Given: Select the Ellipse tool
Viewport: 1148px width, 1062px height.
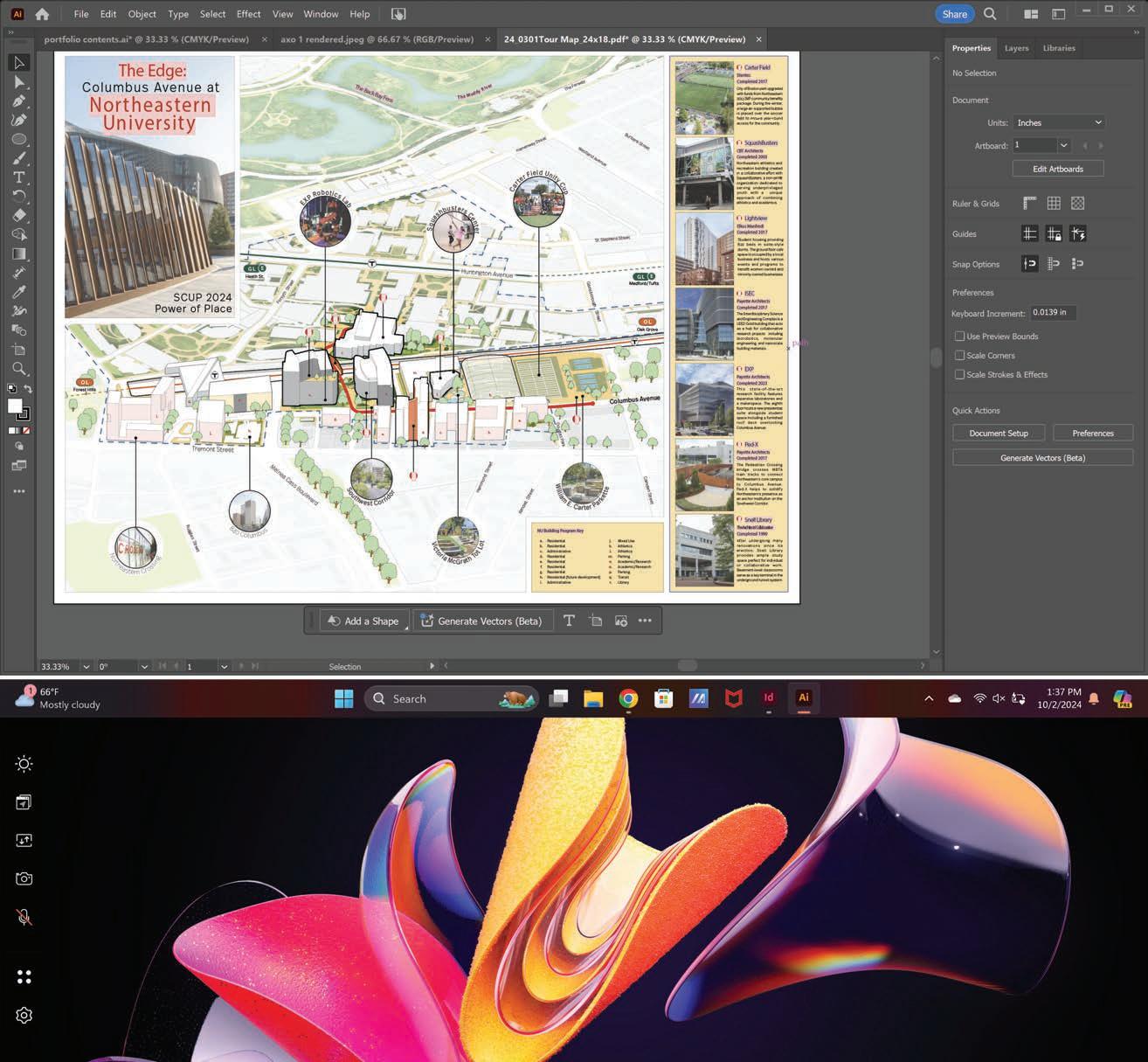Looking at the screenshot, I should 18,139.
